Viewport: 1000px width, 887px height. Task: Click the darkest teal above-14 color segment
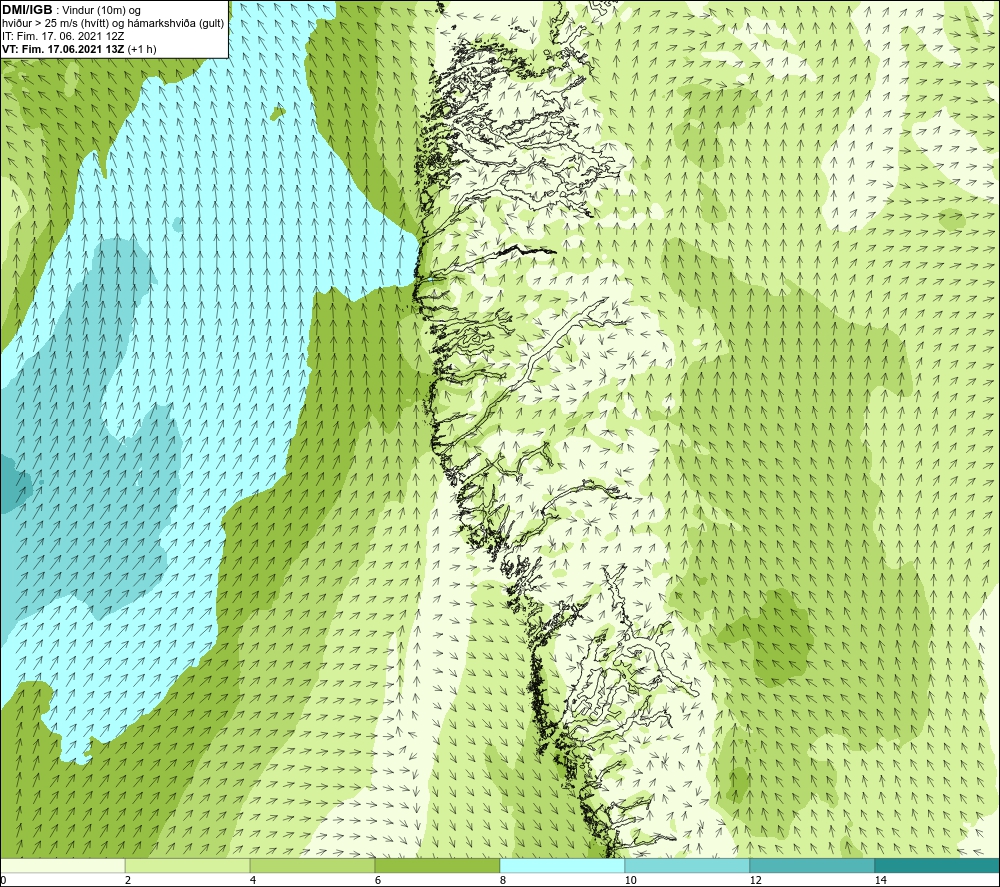tap(937, 866)
